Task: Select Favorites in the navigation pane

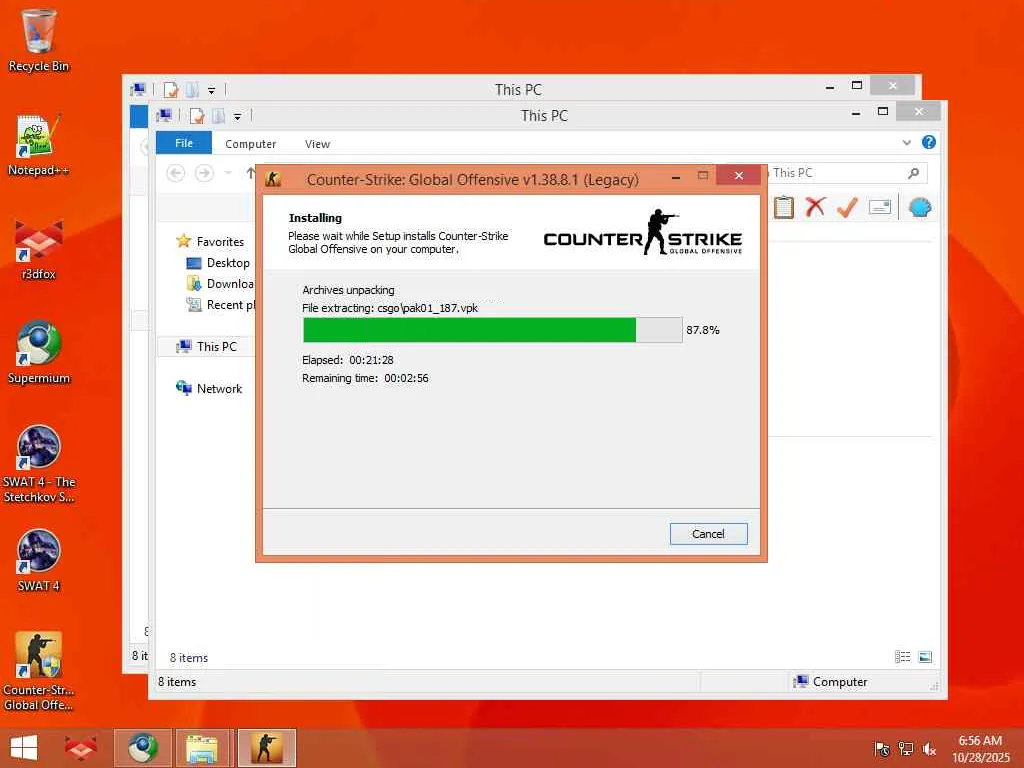Action: 210,242
